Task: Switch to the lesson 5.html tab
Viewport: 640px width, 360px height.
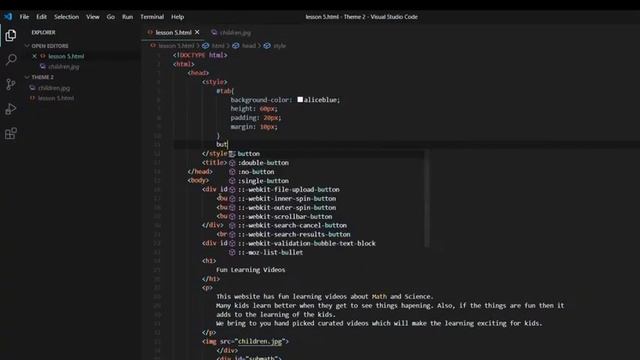Action: click(x=173, y=32)
